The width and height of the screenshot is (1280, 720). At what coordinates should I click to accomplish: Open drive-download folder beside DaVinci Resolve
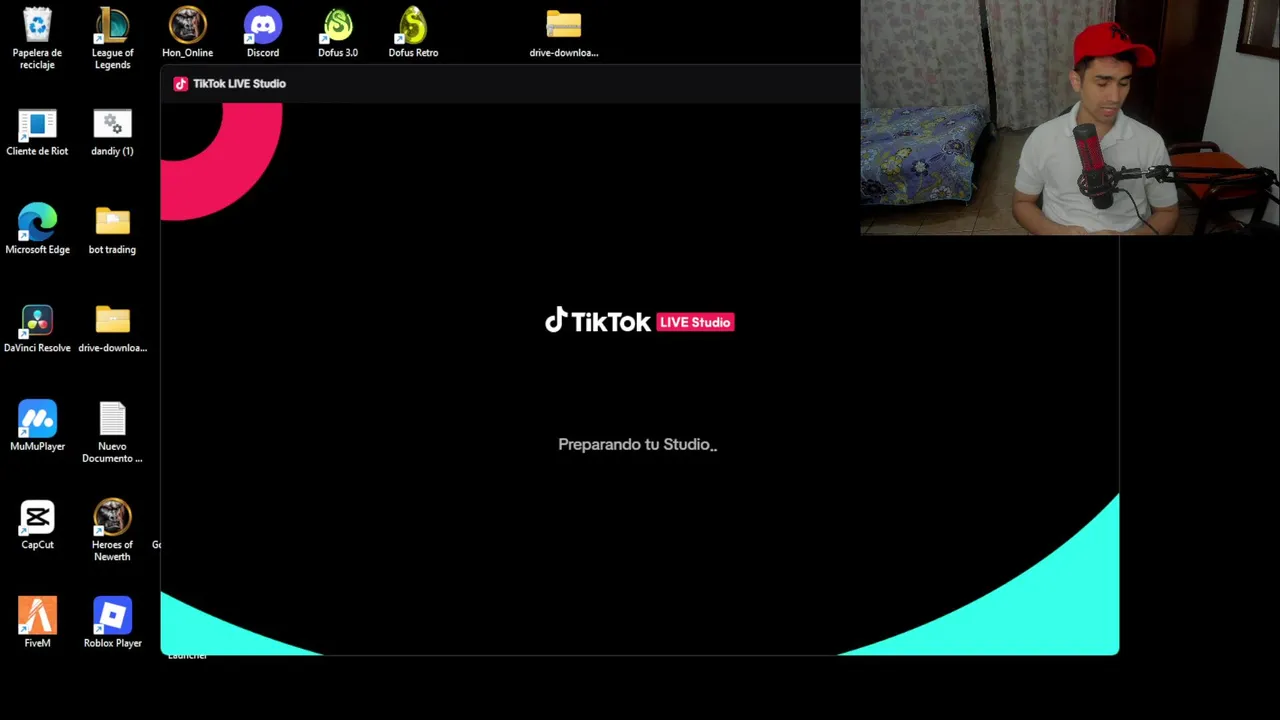click(x=112, y=329)
